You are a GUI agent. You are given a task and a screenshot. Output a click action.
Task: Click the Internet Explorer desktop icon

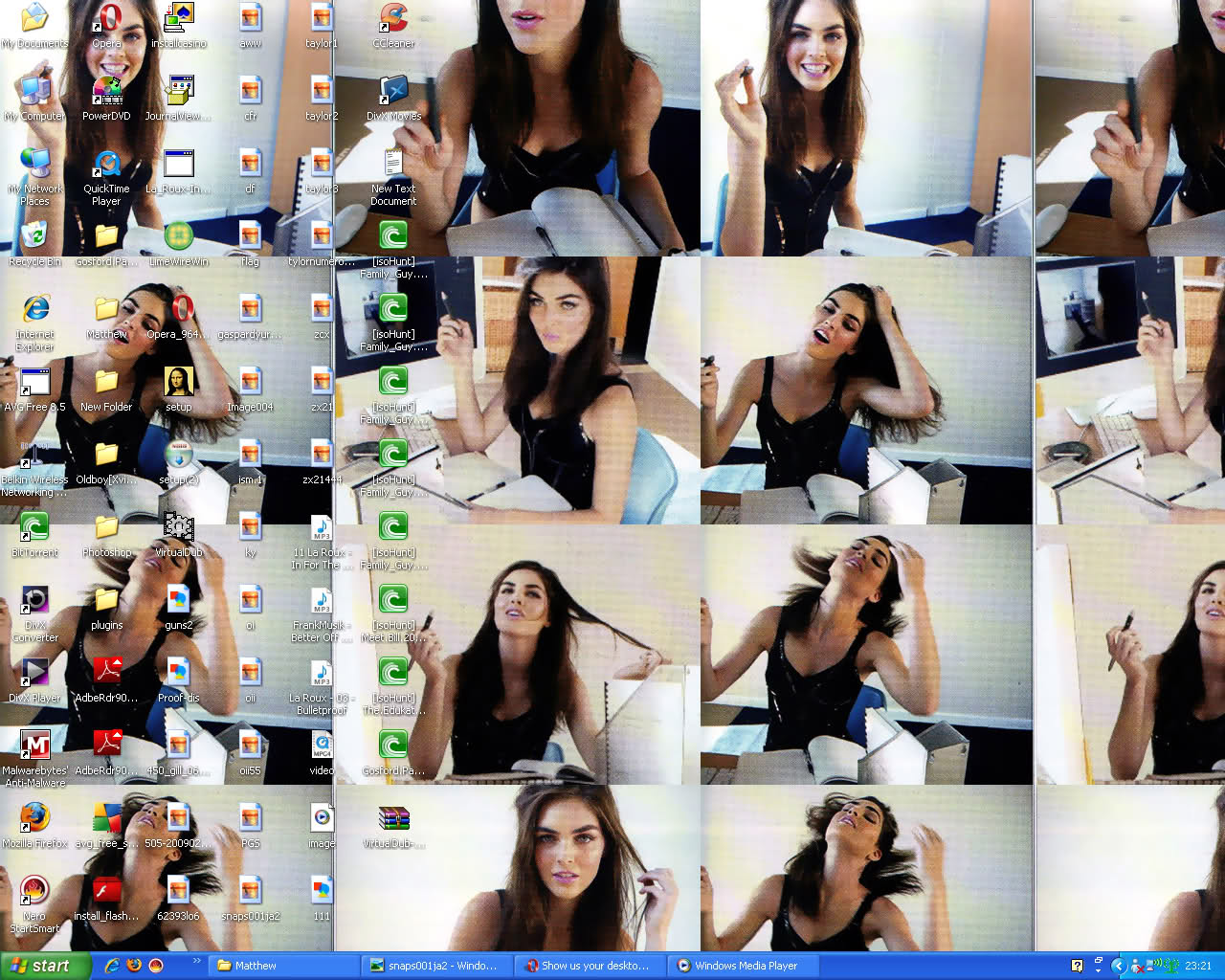point(34,310)
